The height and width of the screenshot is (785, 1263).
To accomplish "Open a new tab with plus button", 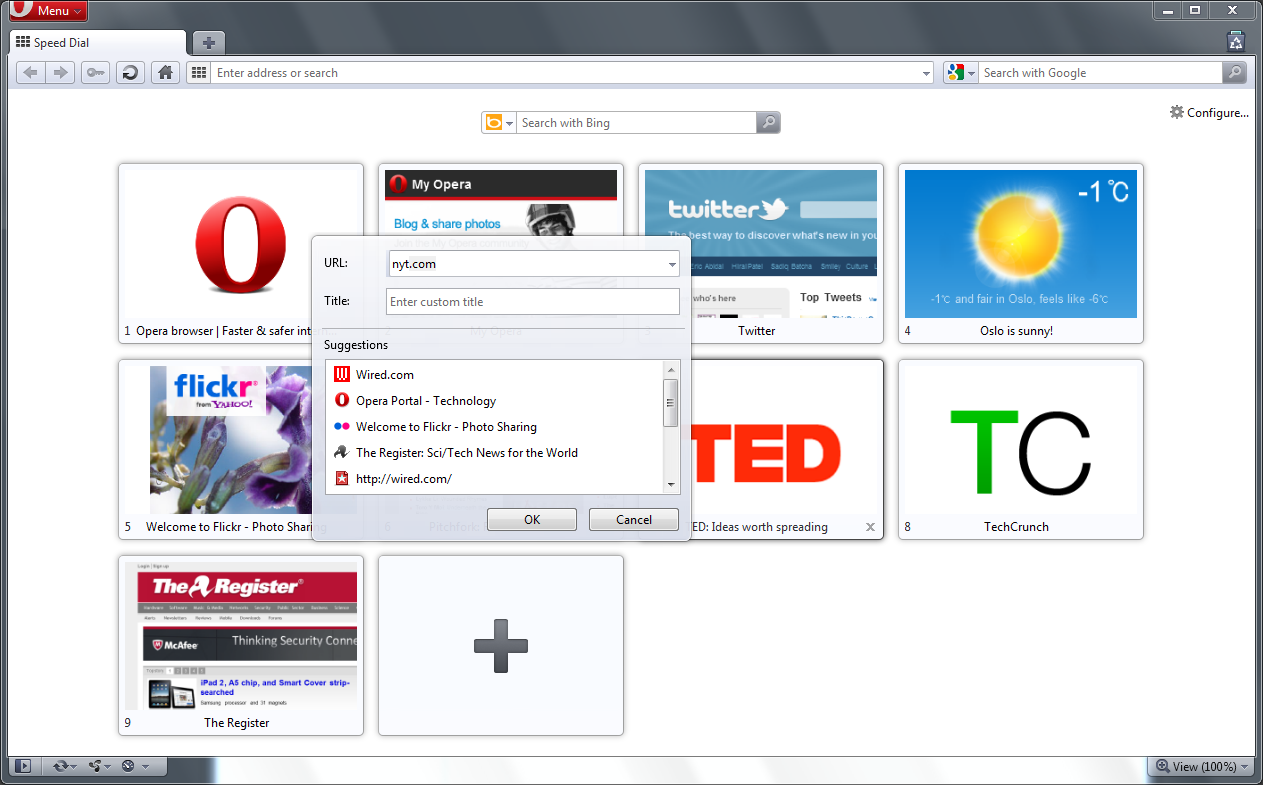I will [x=208, y=43].
